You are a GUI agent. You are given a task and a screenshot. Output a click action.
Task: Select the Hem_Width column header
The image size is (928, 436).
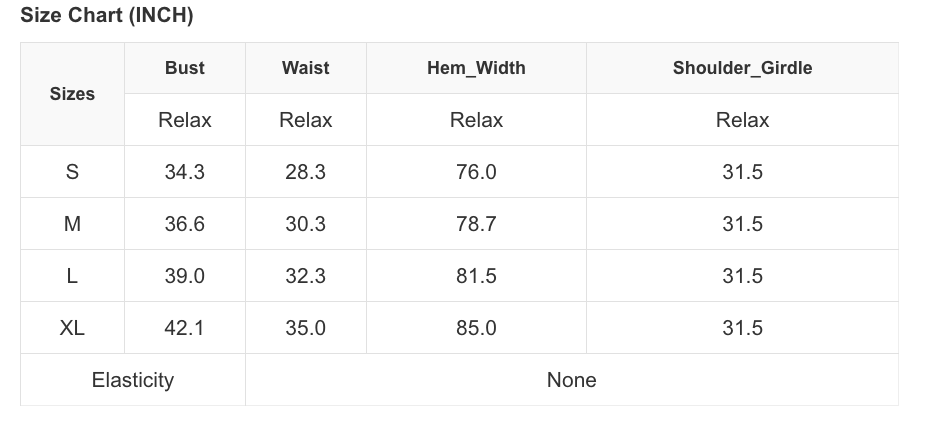tap(475, 68)
